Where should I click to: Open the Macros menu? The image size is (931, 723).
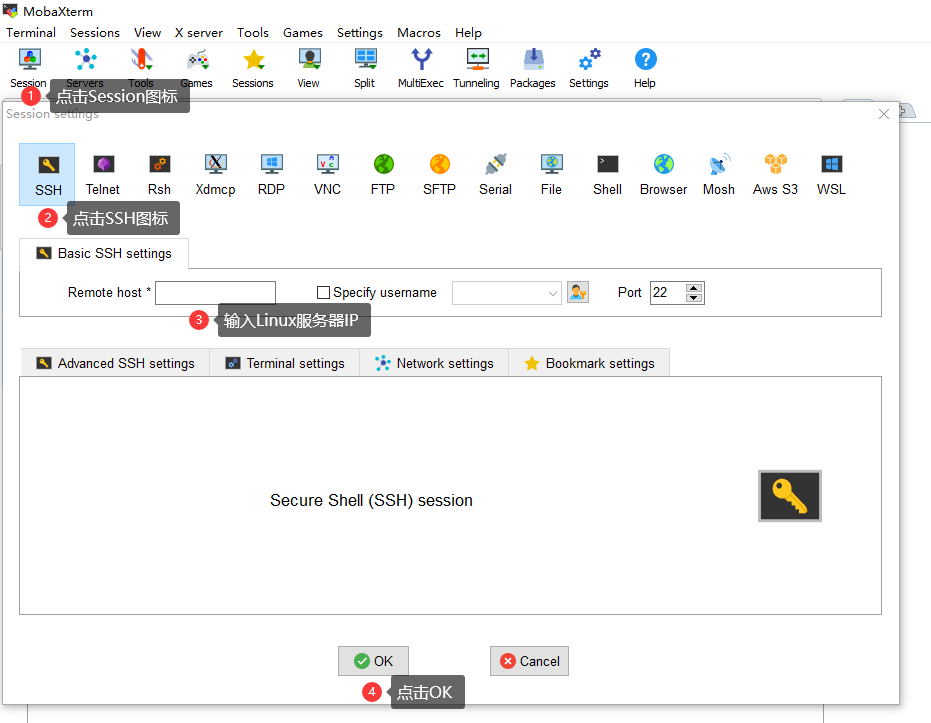pos(419,33)
